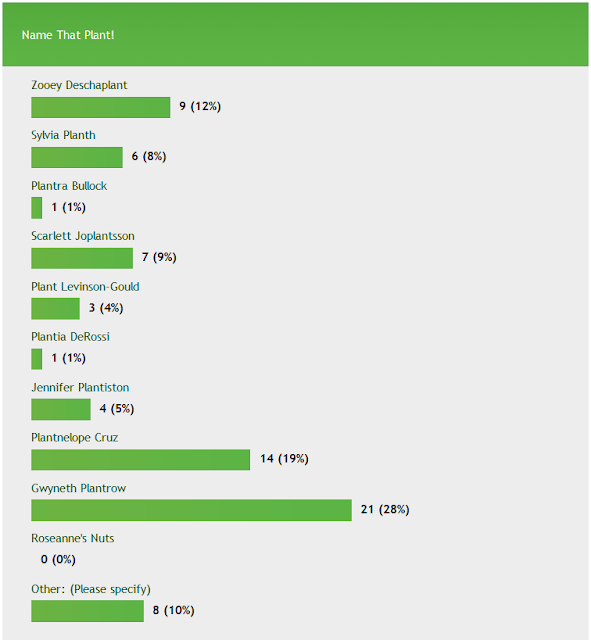This screenshot has width=591, height=640.
Task: Click the Jennifer Plantiston result bar
Action: 61,409
